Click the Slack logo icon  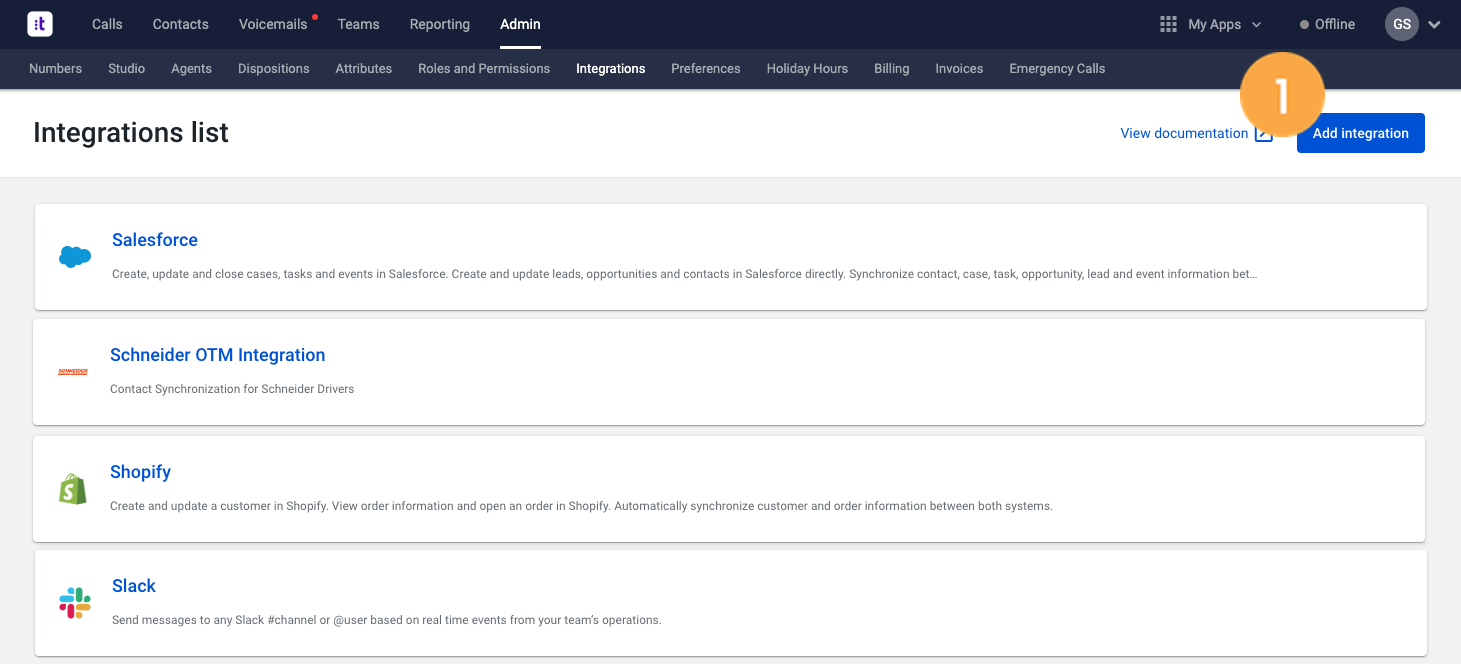[75, 603]
